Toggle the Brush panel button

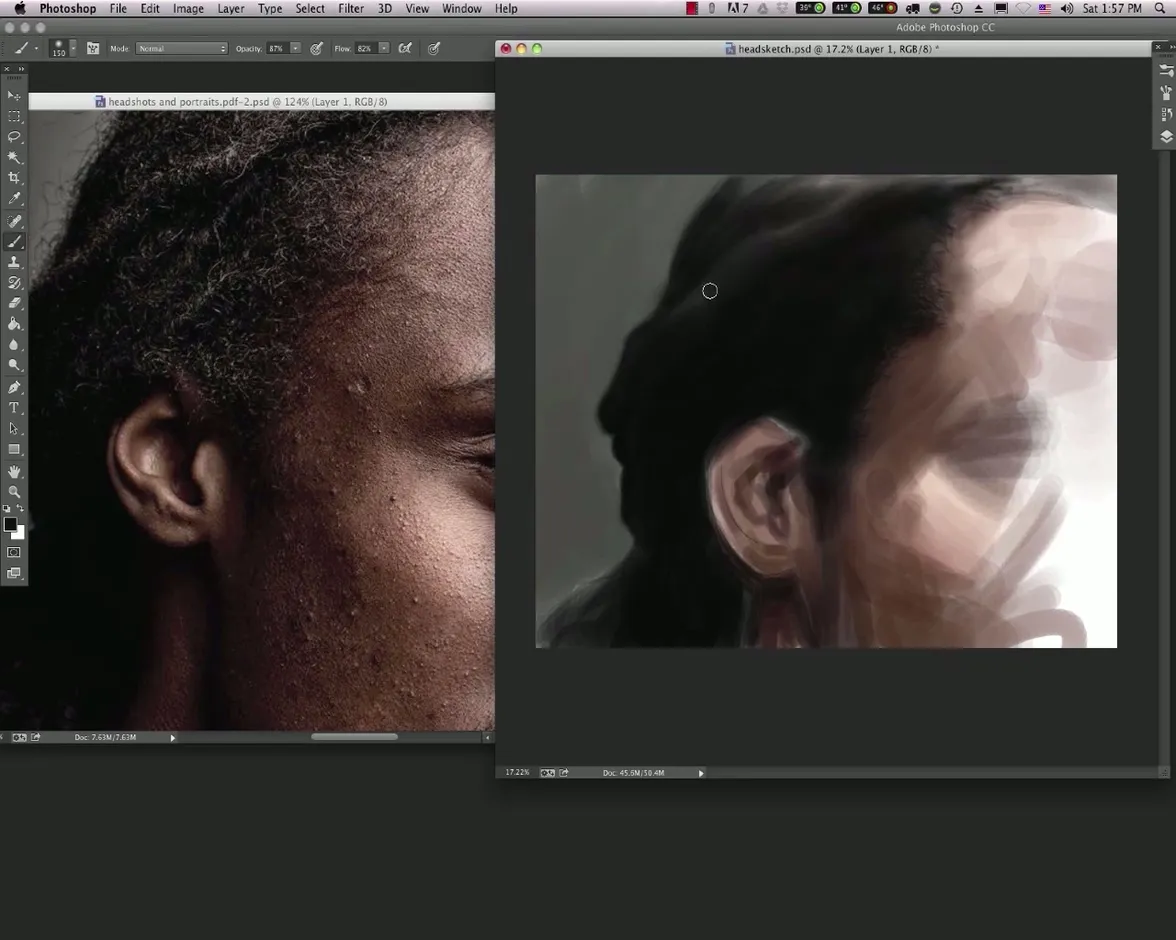click(93, 48)
